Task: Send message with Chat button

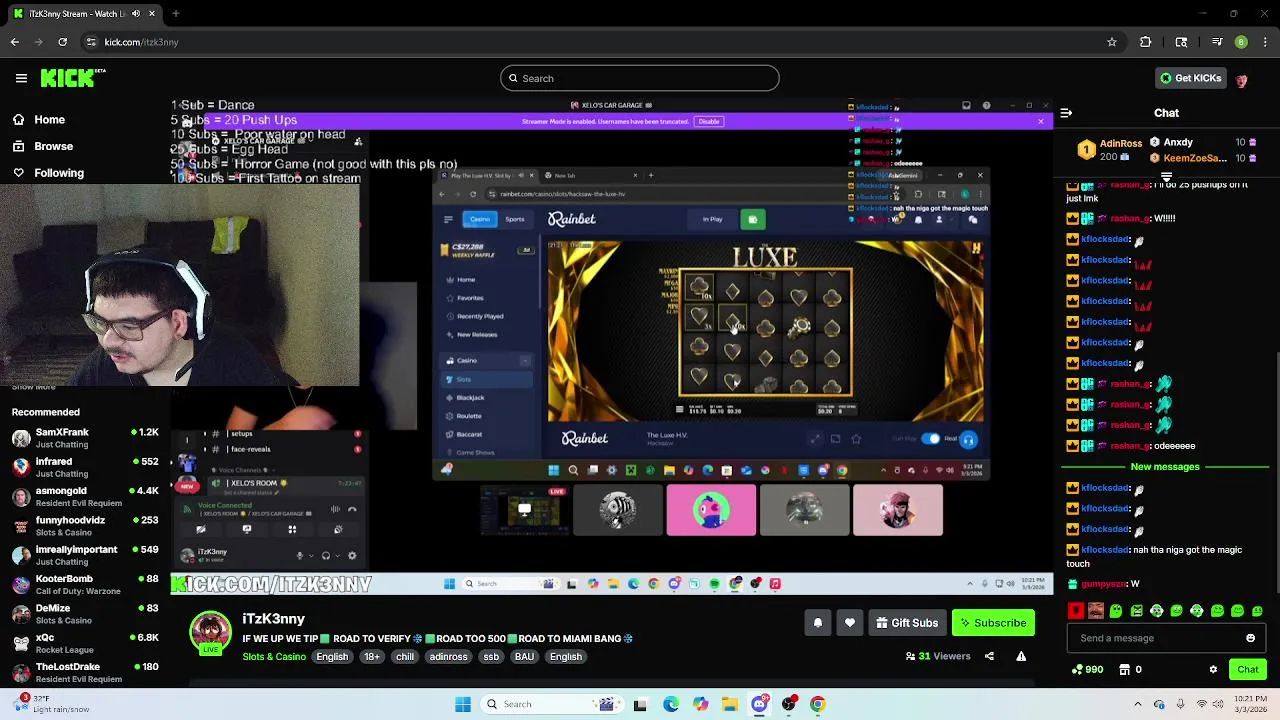Action: click(x=1247, y=669)
